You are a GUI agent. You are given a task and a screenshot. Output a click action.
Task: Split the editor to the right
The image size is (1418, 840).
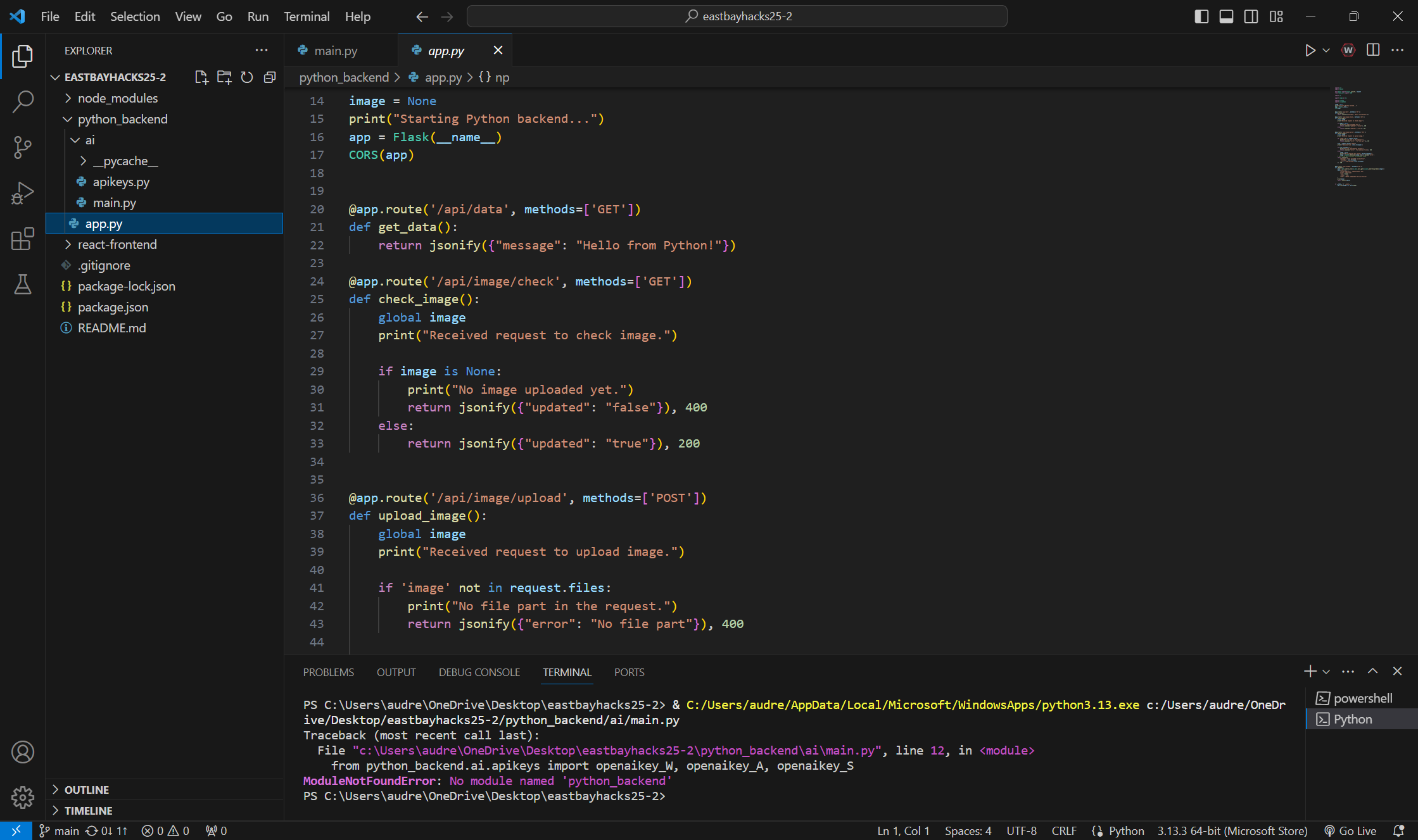coord(1373,51)
